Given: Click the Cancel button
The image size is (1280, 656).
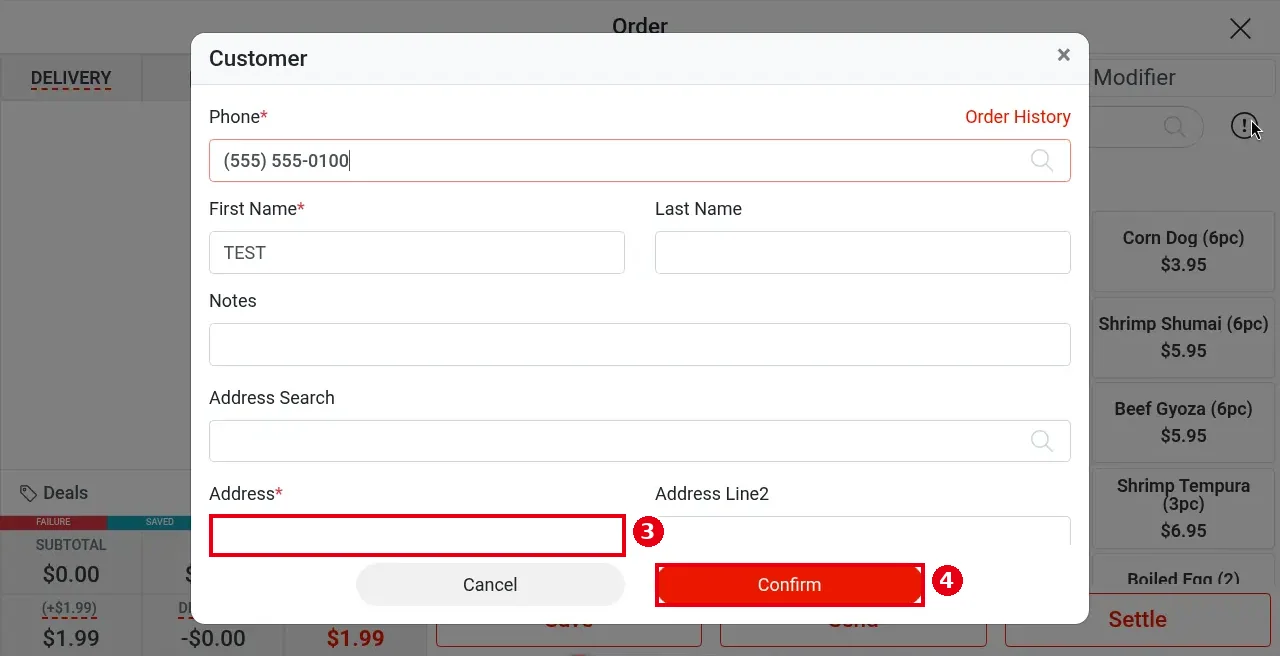Looking at the screenshot, I should (x=490, y=585).
